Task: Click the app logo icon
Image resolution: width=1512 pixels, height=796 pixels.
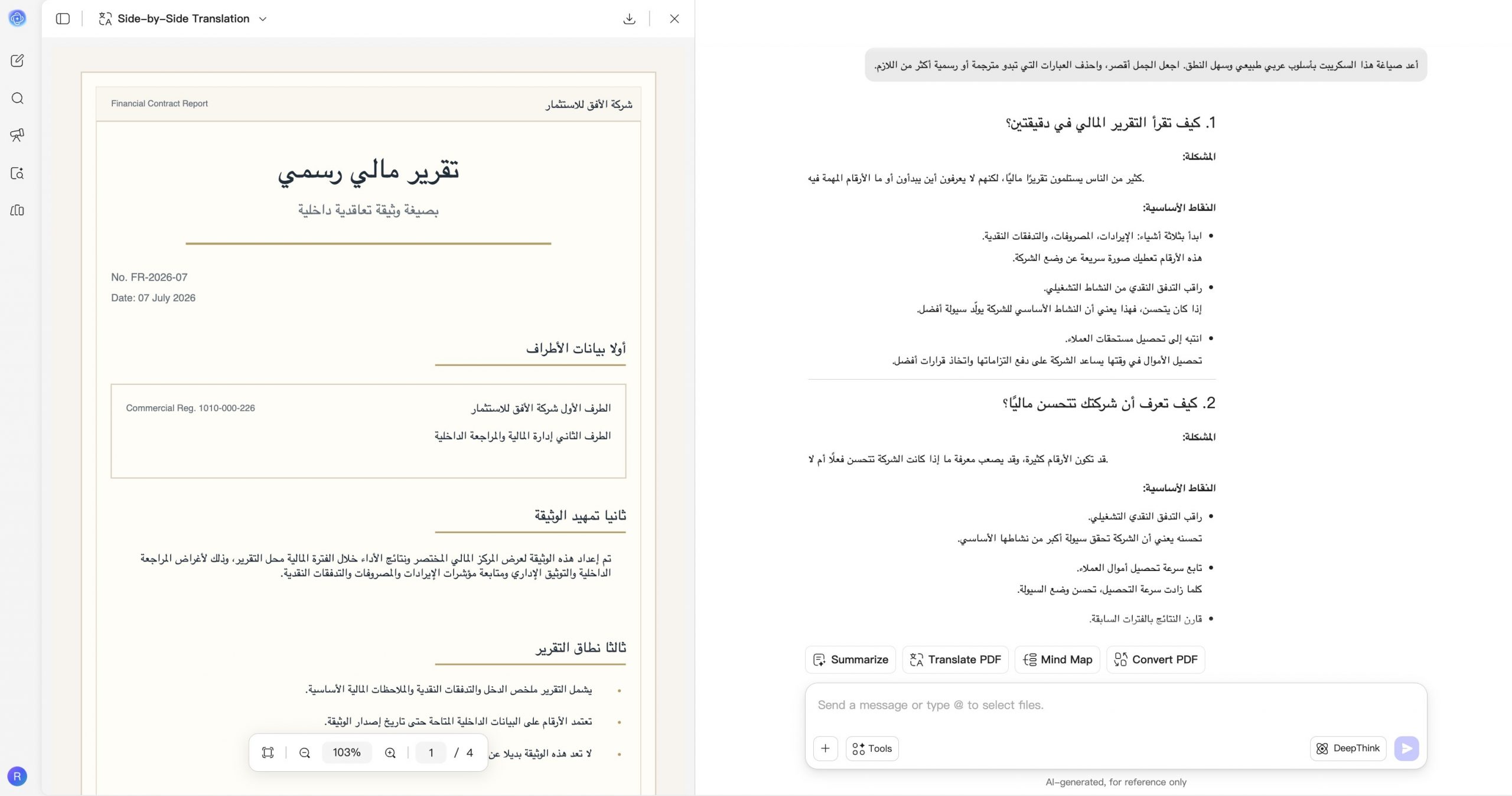Action: (x=17, y=18)
